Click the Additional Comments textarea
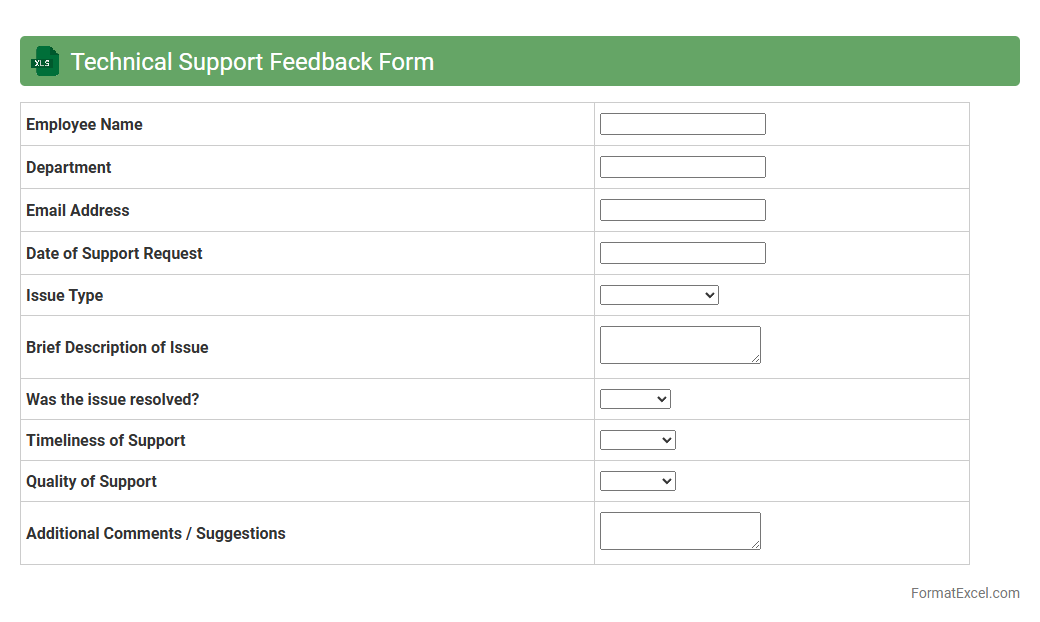 click(680, 531)
